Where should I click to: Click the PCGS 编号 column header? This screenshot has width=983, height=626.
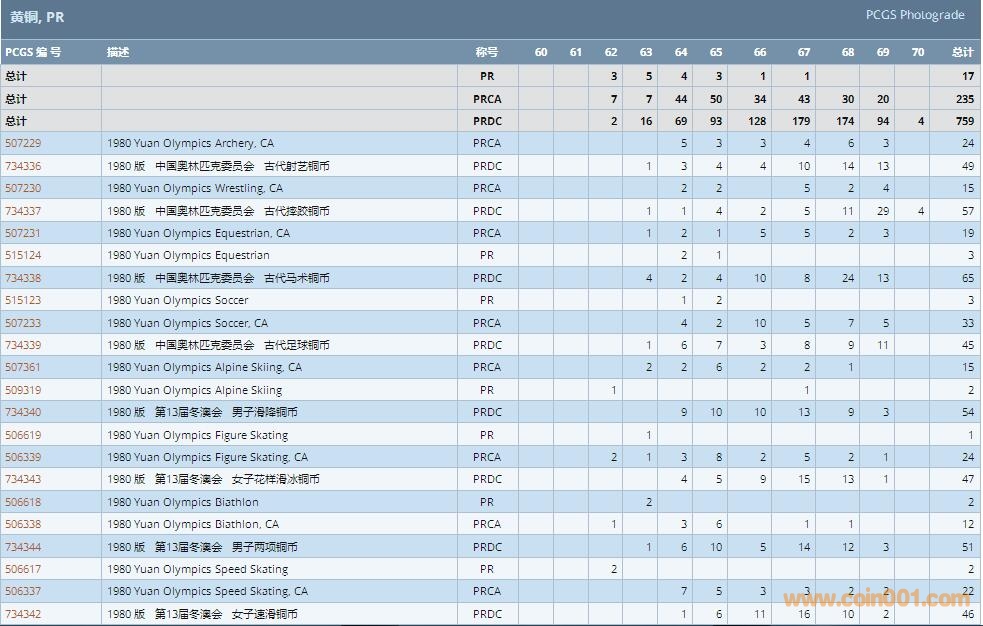click(x=33, y=52)
